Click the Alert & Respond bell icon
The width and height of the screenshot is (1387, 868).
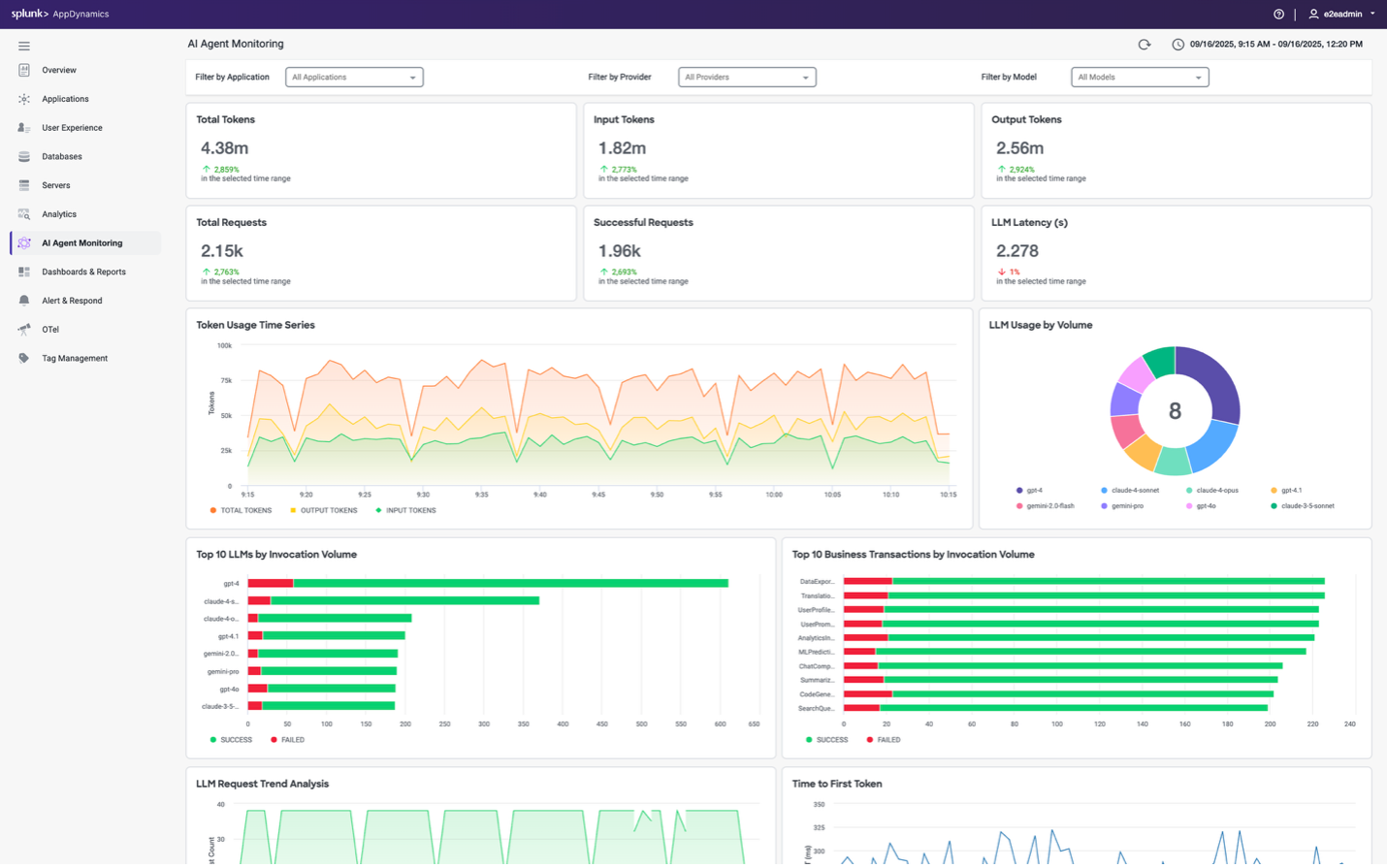pos(24,301)
